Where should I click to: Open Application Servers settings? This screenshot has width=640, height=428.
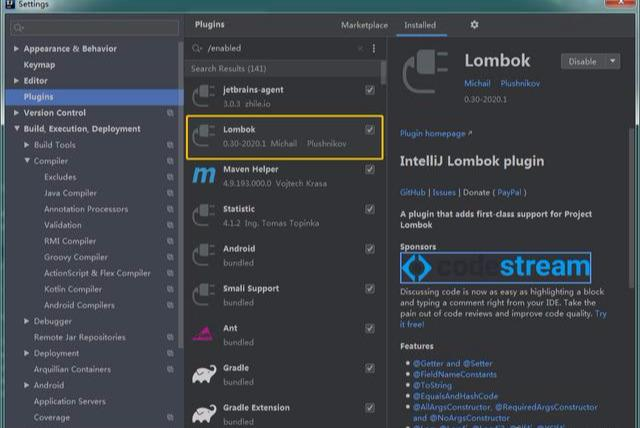(x=70, y=401)
